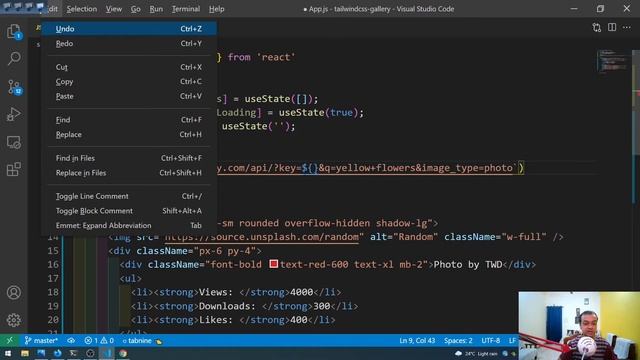Click the Open Changes icon in the editor toolbar
Screen dimensions: 640x360
click(597, 27)
